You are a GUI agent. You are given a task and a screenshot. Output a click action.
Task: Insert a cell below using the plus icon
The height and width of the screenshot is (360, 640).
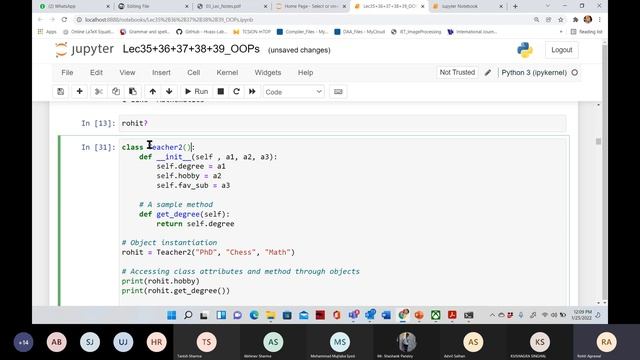pos(80,91)
